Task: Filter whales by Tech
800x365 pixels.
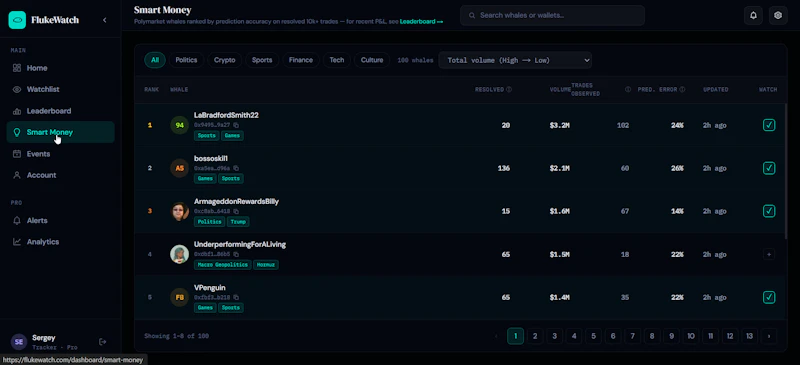Action: pos(337,60)
